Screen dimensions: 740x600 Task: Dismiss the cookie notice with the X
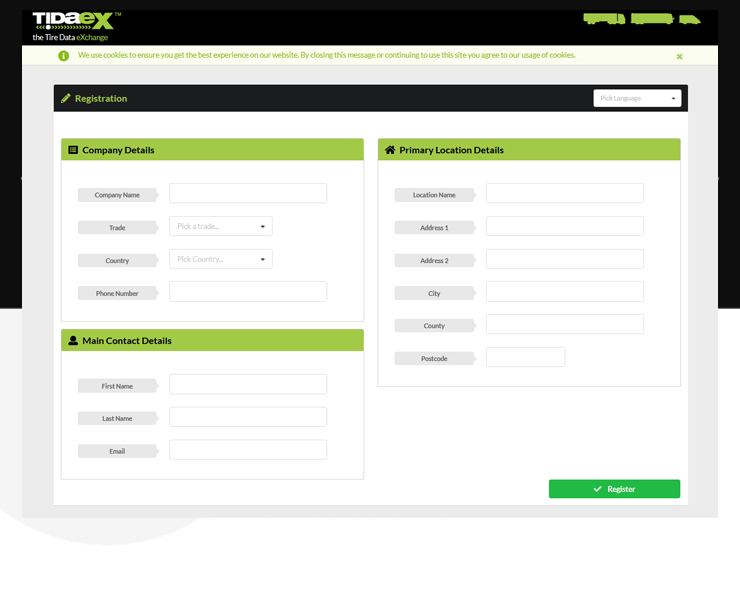(x=679, y=56)
